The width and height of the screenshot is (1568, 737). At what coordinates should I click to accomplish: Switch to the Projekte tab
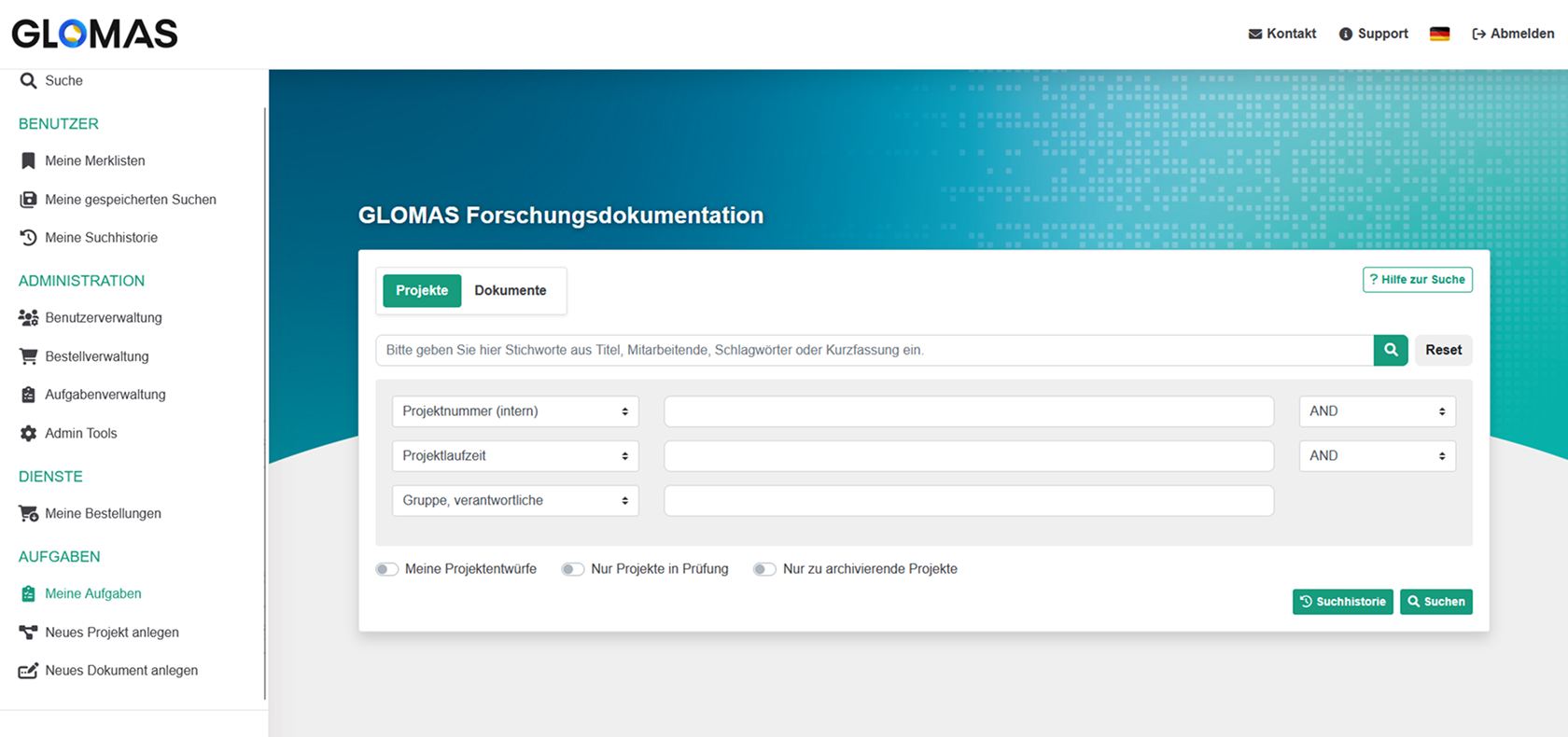pyautogui.click(x=422, y=291)
